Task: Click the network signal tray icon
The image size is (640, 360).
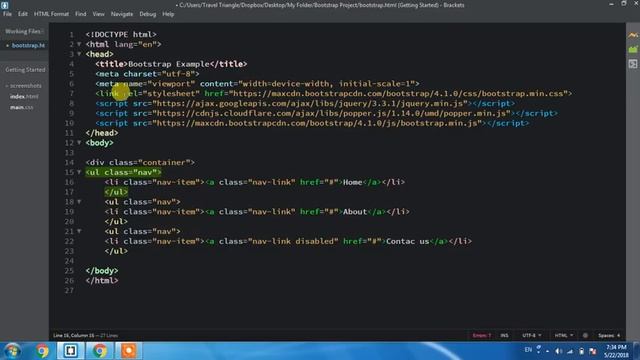Action: pos(570,351)
